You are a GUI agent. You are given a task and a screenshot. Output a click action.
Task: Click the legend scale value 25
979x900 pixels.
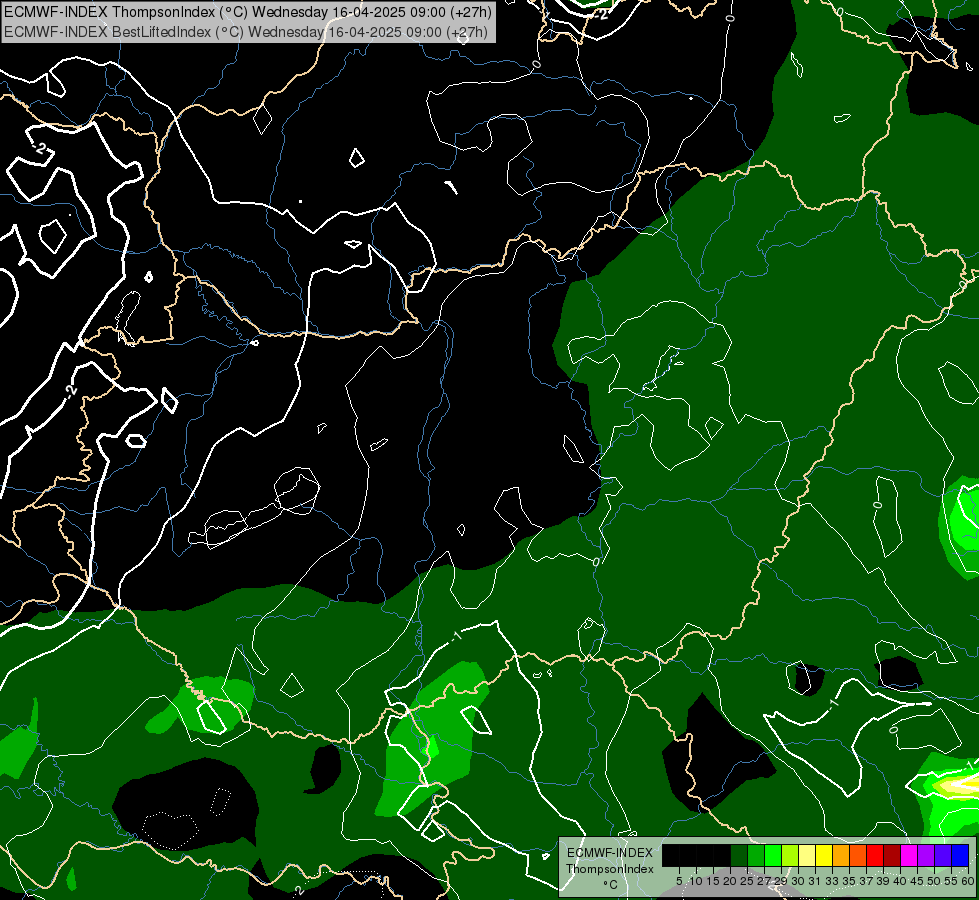click(x=747, y=881)
